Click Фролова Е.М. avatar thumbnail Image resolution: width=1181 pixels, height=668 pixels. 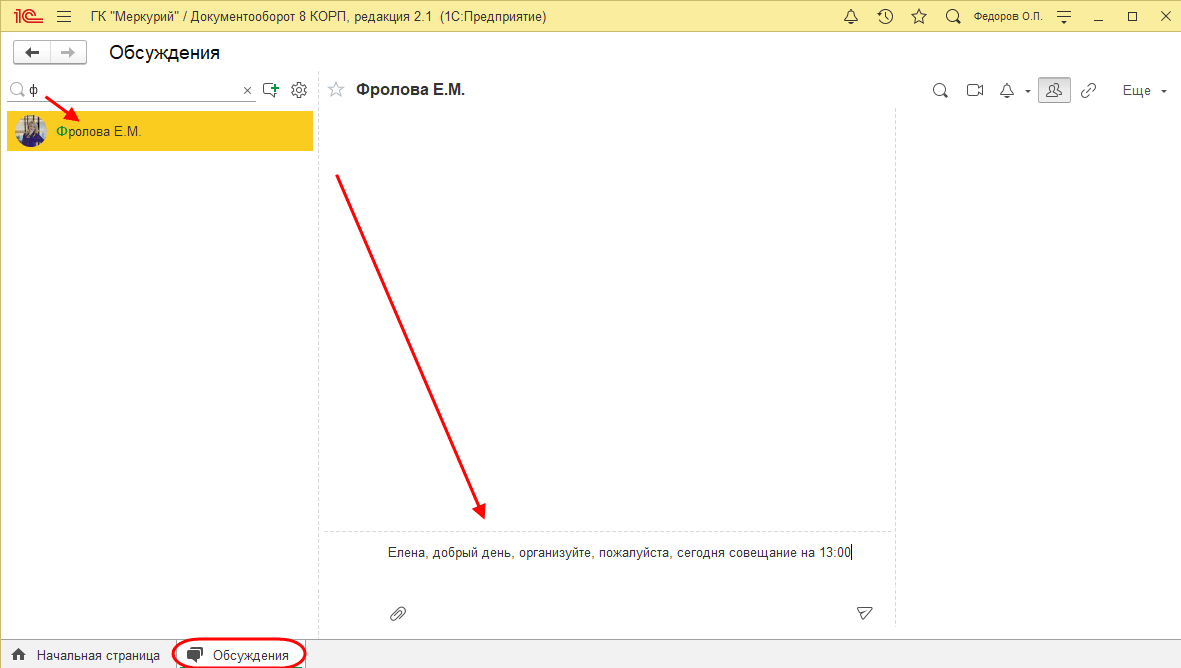(31, 131)
